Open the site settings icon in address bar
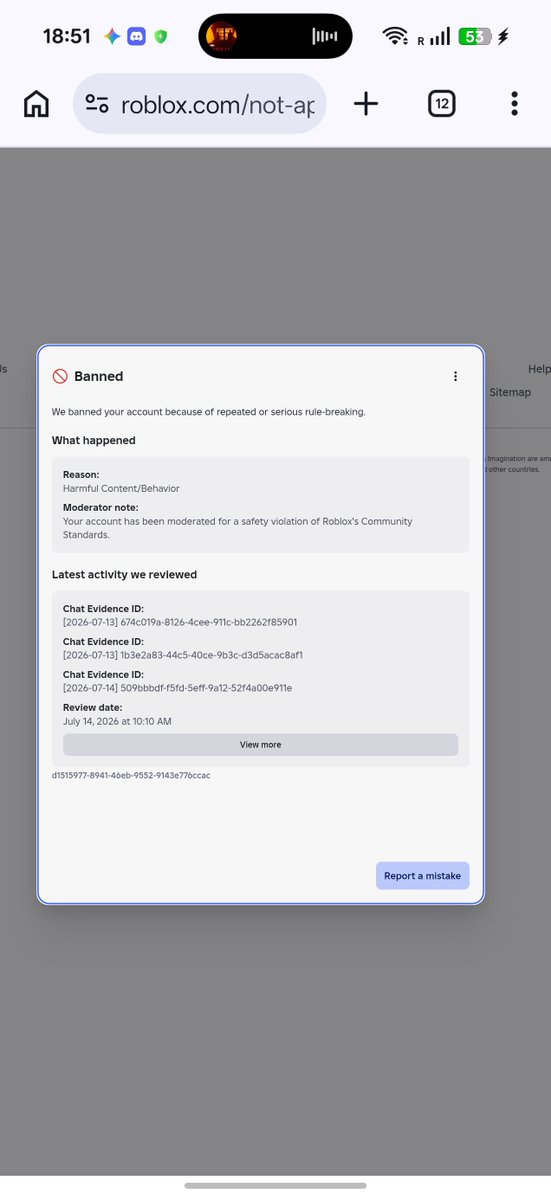 97,104
